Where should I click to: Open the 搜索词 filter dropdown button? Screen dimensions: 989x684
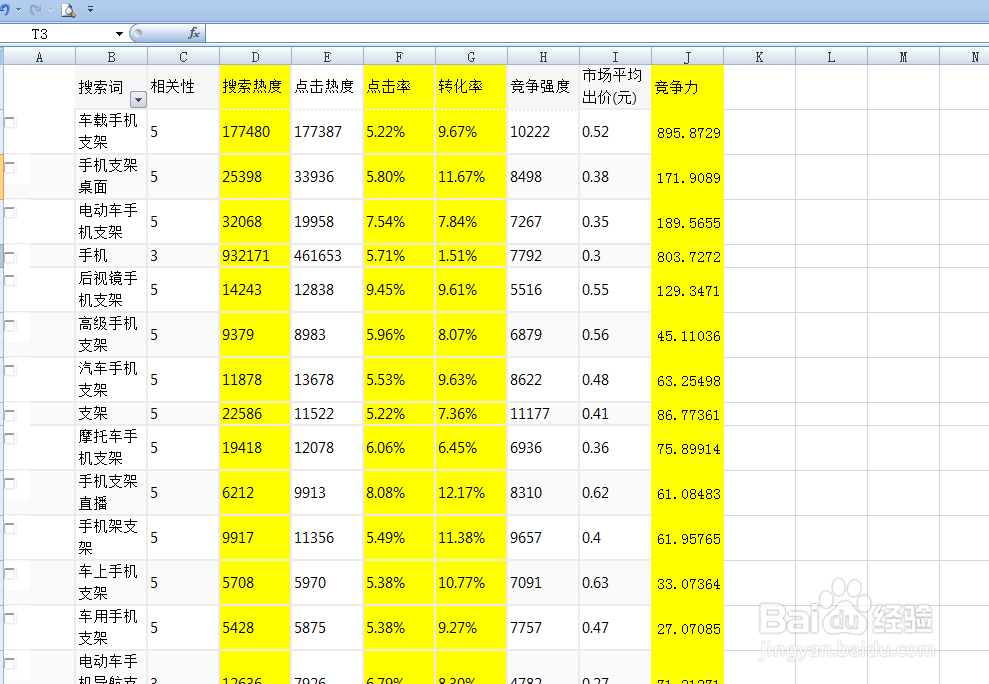[x=138, y=99]
